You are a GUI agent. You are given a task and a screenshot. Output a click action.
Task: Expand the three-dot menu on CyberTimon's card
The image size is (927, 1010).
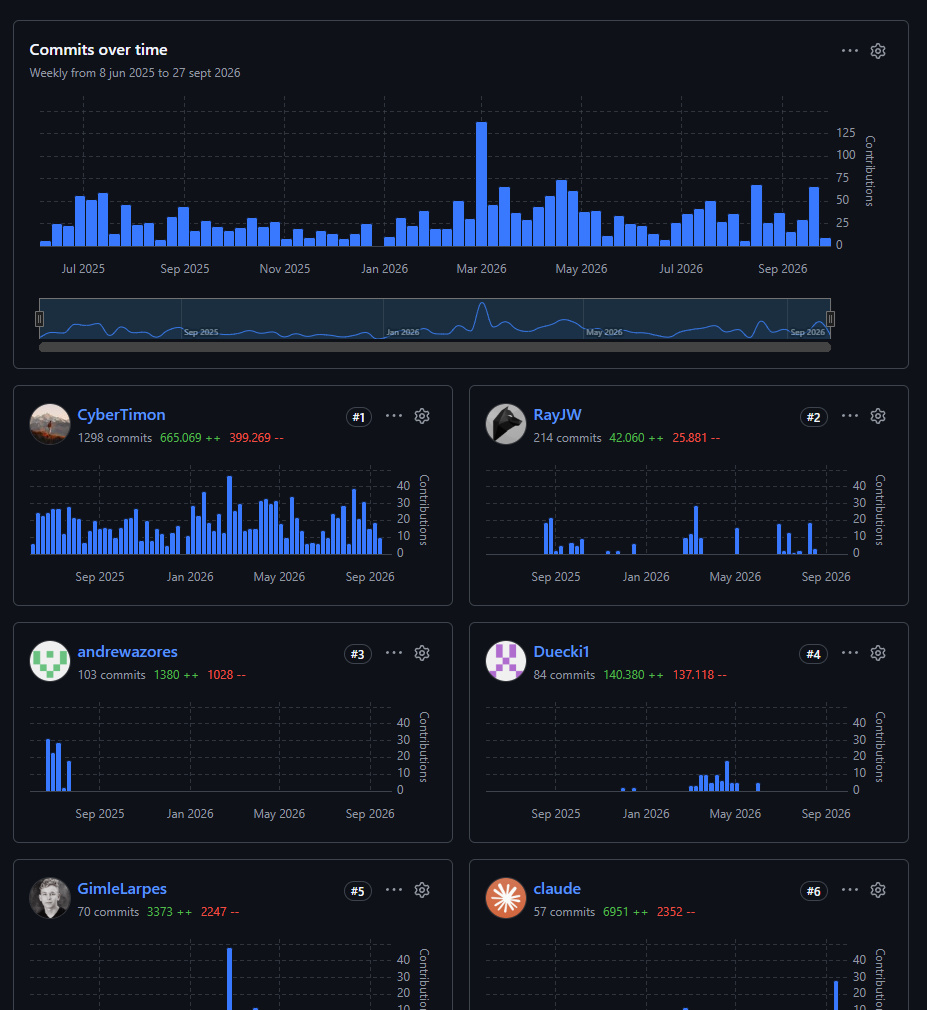coord(394,415)
